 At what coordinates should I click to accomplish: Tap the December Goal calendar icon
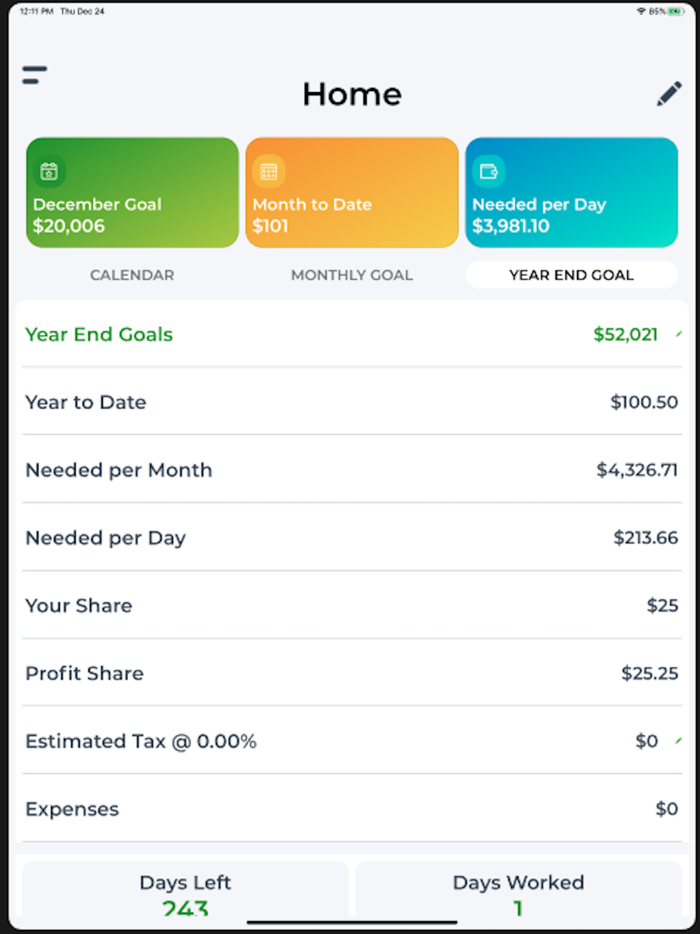point(49,171)
